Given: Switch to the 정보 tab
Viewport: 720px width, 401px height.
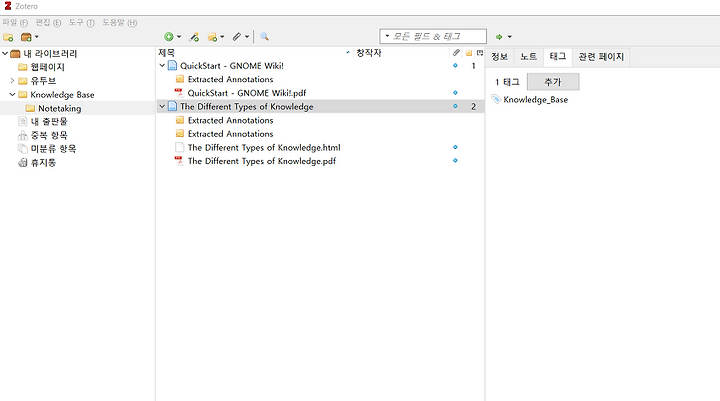Looking at the screenshot, I should click(x=500, y=57).
